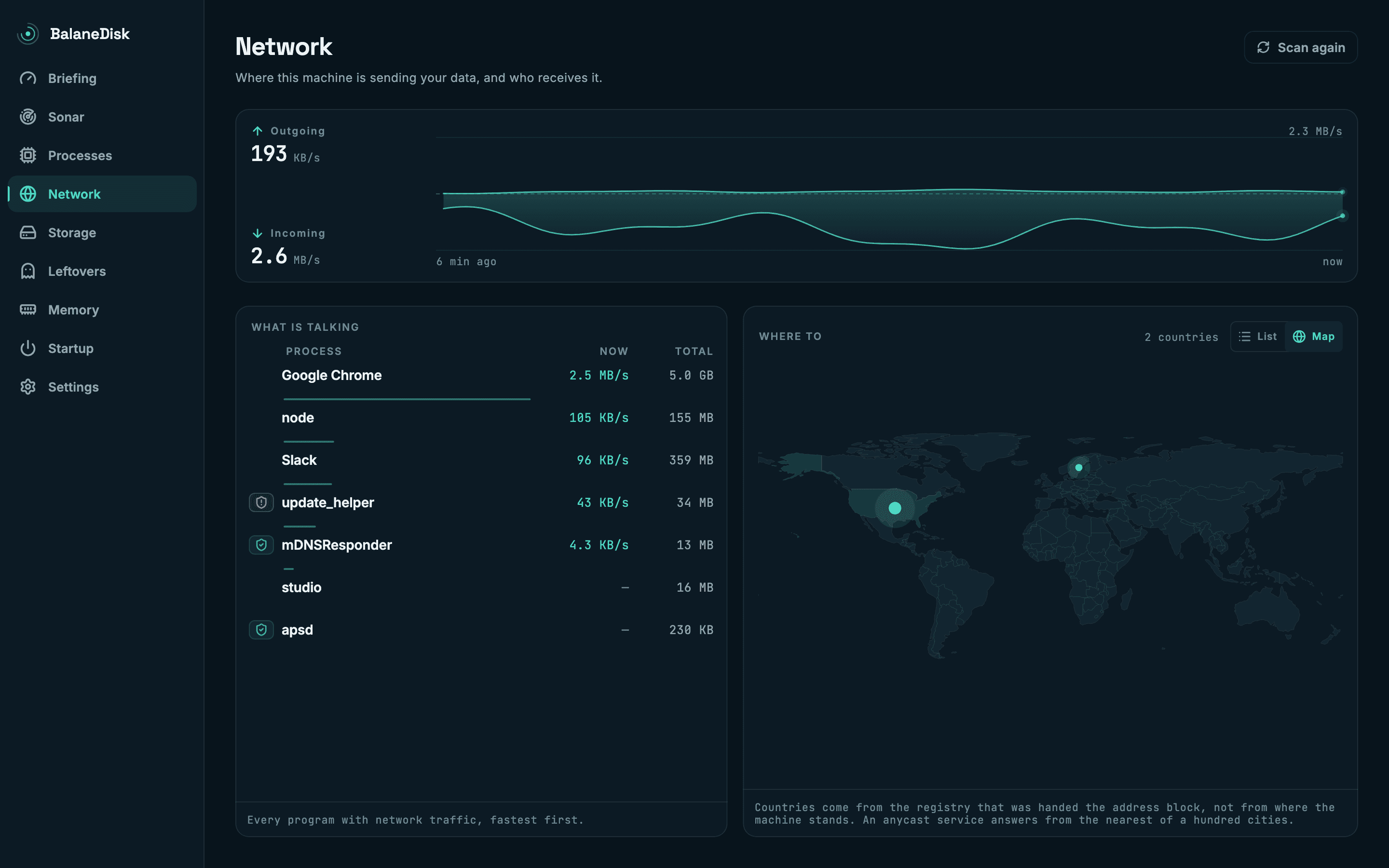Open Storage drive icon in sidebar
The image size is (1389, 868).
27,232
